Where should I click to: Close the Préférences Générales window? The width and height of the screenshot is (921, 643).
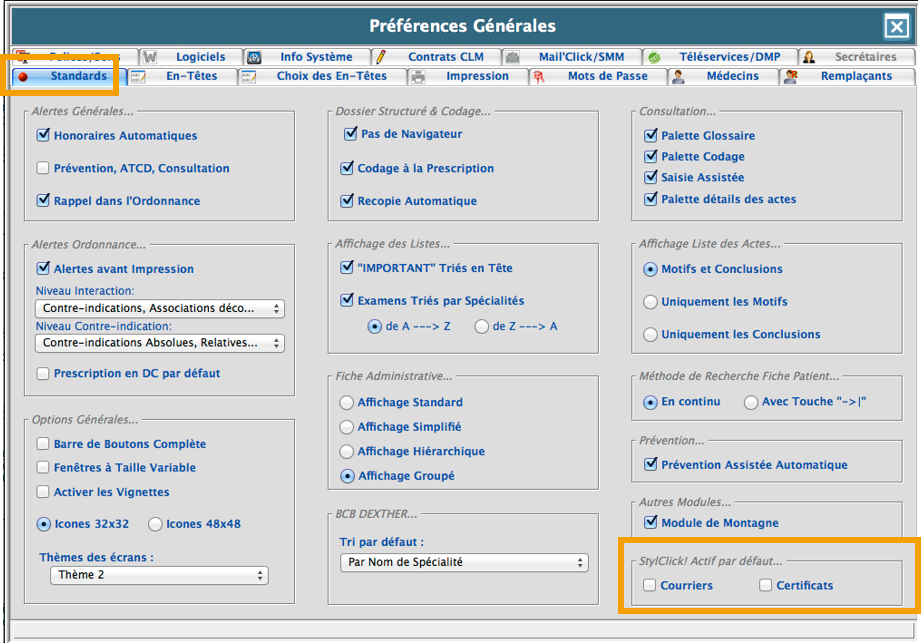click(896, 27)
